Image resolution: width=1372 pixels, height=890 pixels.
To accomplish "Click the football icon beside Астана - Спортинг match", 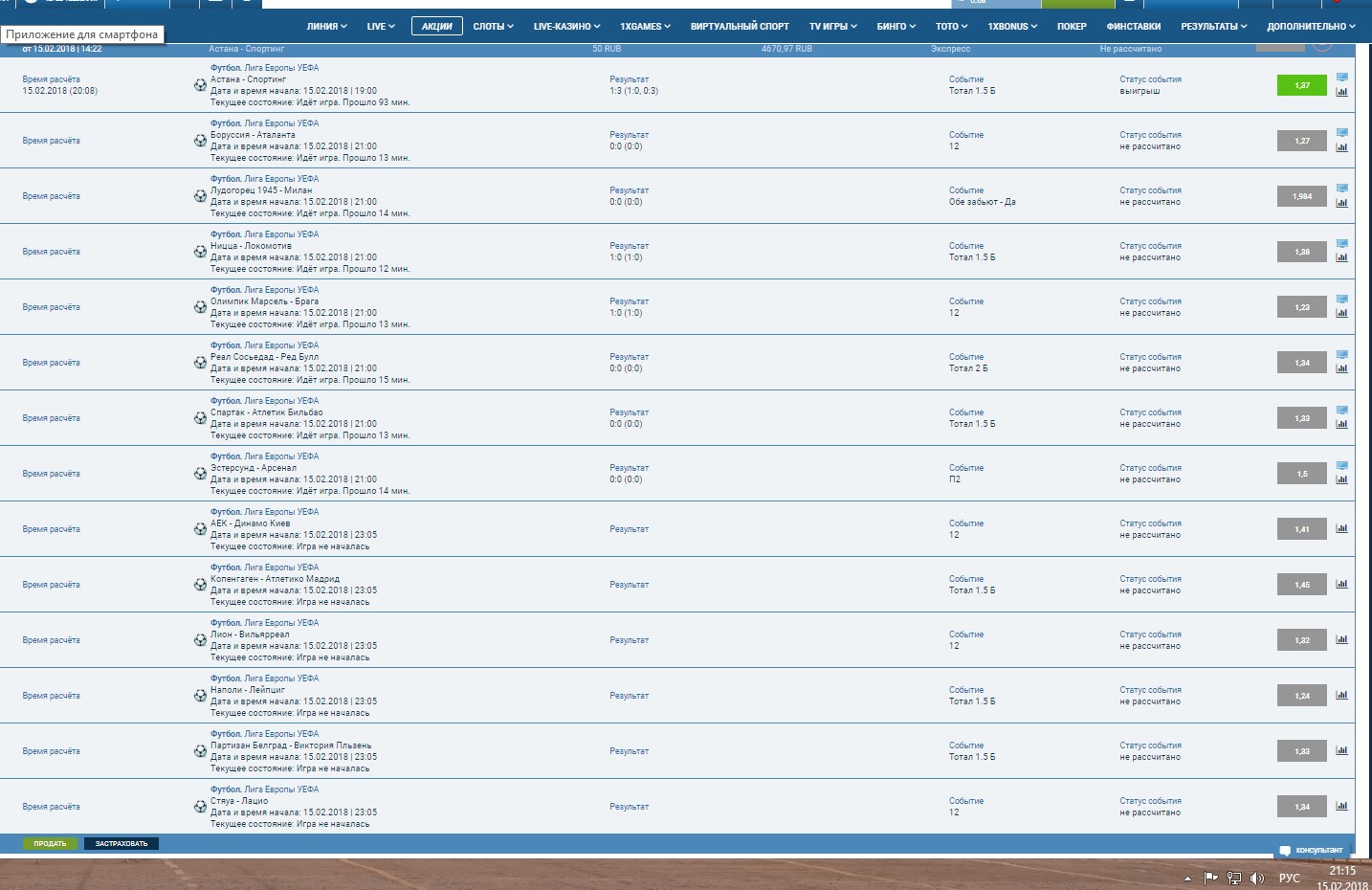I will (x=201, y=85).
